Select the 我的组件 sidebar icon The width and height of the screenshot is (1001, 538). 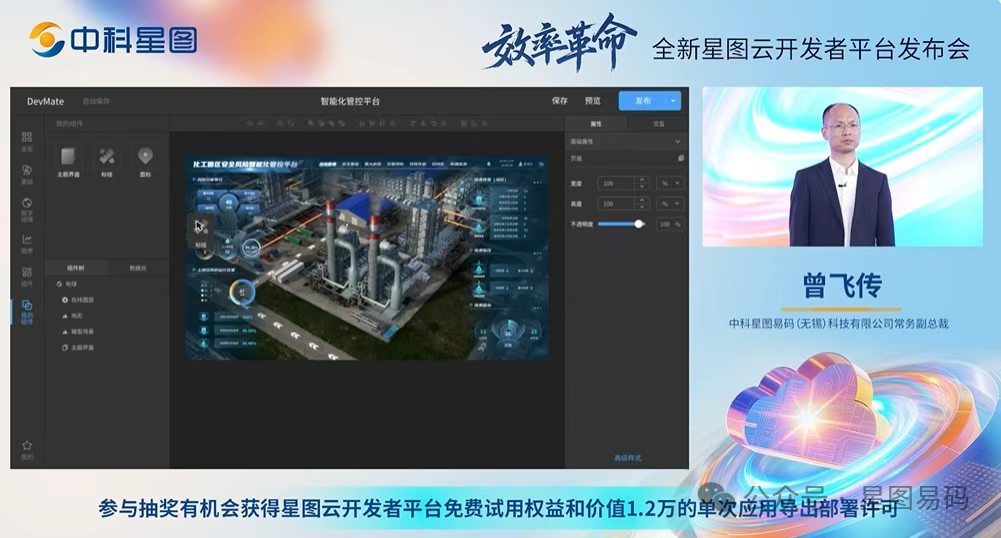[x=27, y=311]
